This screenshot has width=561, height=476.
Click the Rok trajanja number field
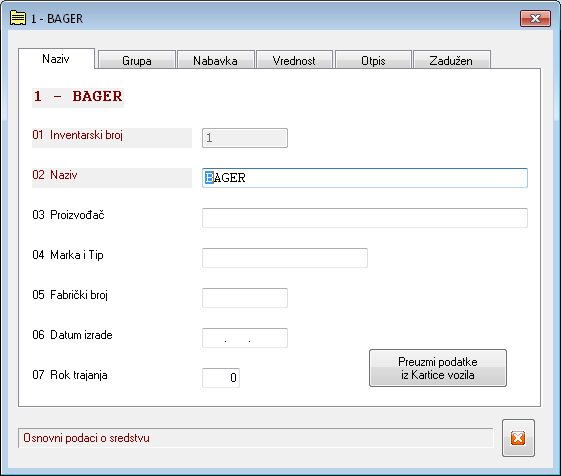(x=221, y=378)
